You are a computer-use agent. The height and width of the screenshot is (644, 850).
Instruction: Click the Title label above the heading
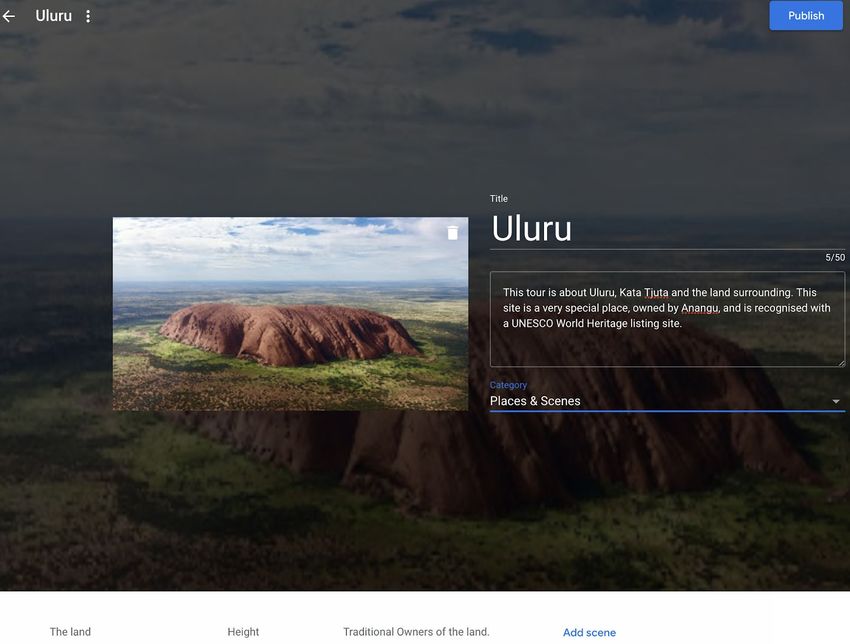pos(499,199)
